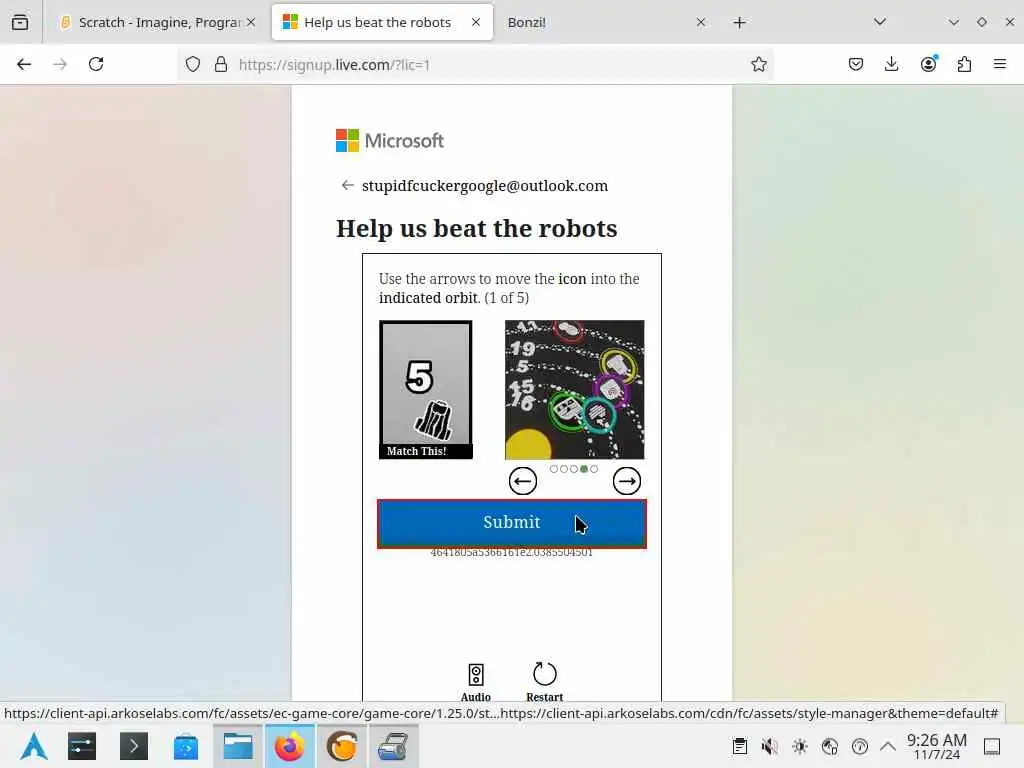This screenshot has width=1024, height=768.
Task: Restart the puzzle challenge
Action: pyautogui.click(x=545, y=682)
